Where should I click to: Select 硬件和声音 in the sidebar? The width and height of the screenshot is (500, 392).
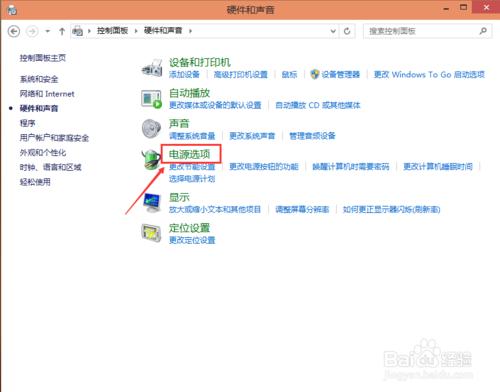coord(39,108)
